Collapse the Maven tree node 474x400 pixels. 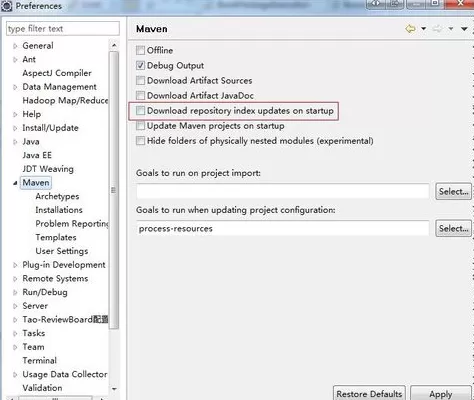tap(15, 183)
